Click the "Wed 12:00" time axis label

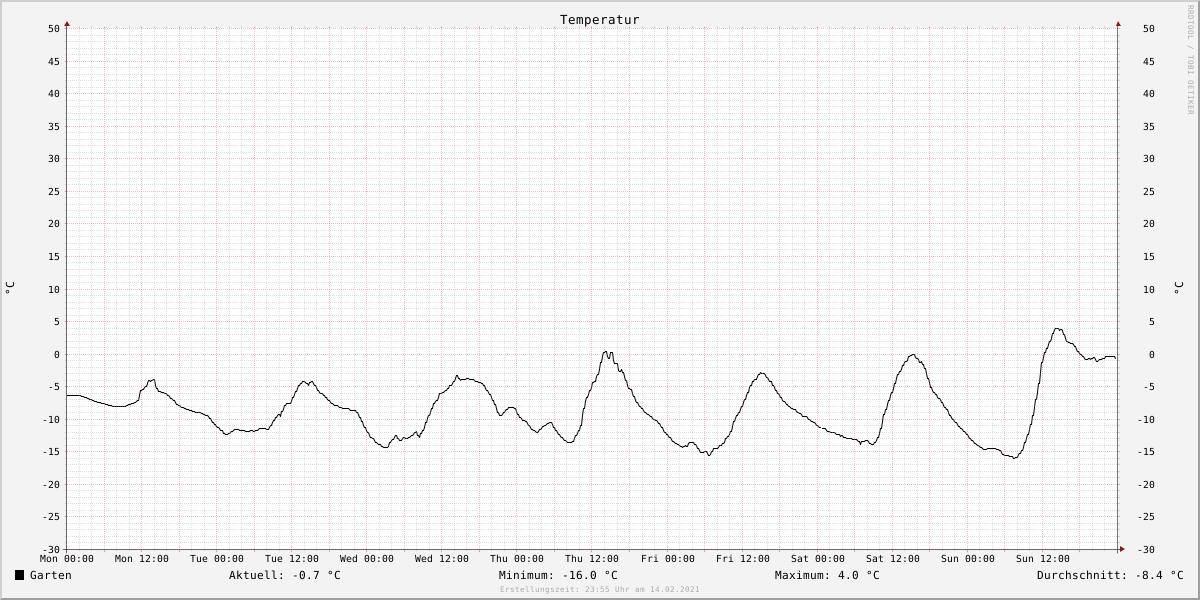442,559
